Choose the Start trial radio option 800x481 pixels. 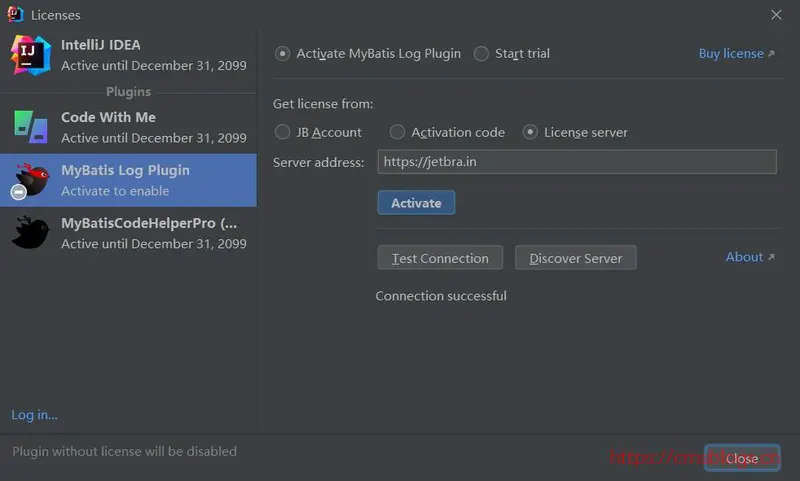coord(482,54)
